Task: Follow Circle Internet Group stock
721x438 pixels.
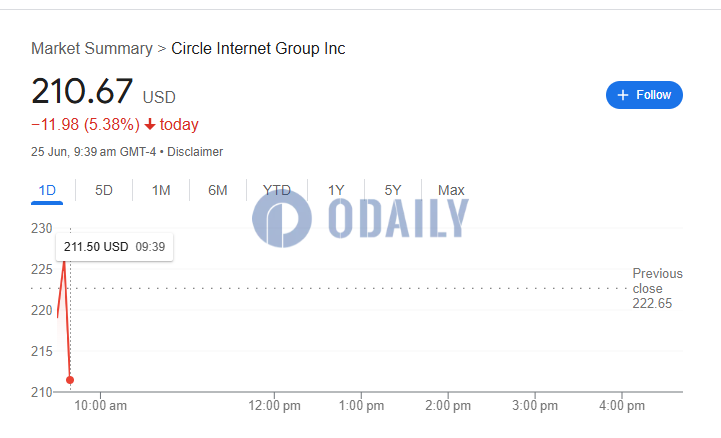Action: click(644, 95)
